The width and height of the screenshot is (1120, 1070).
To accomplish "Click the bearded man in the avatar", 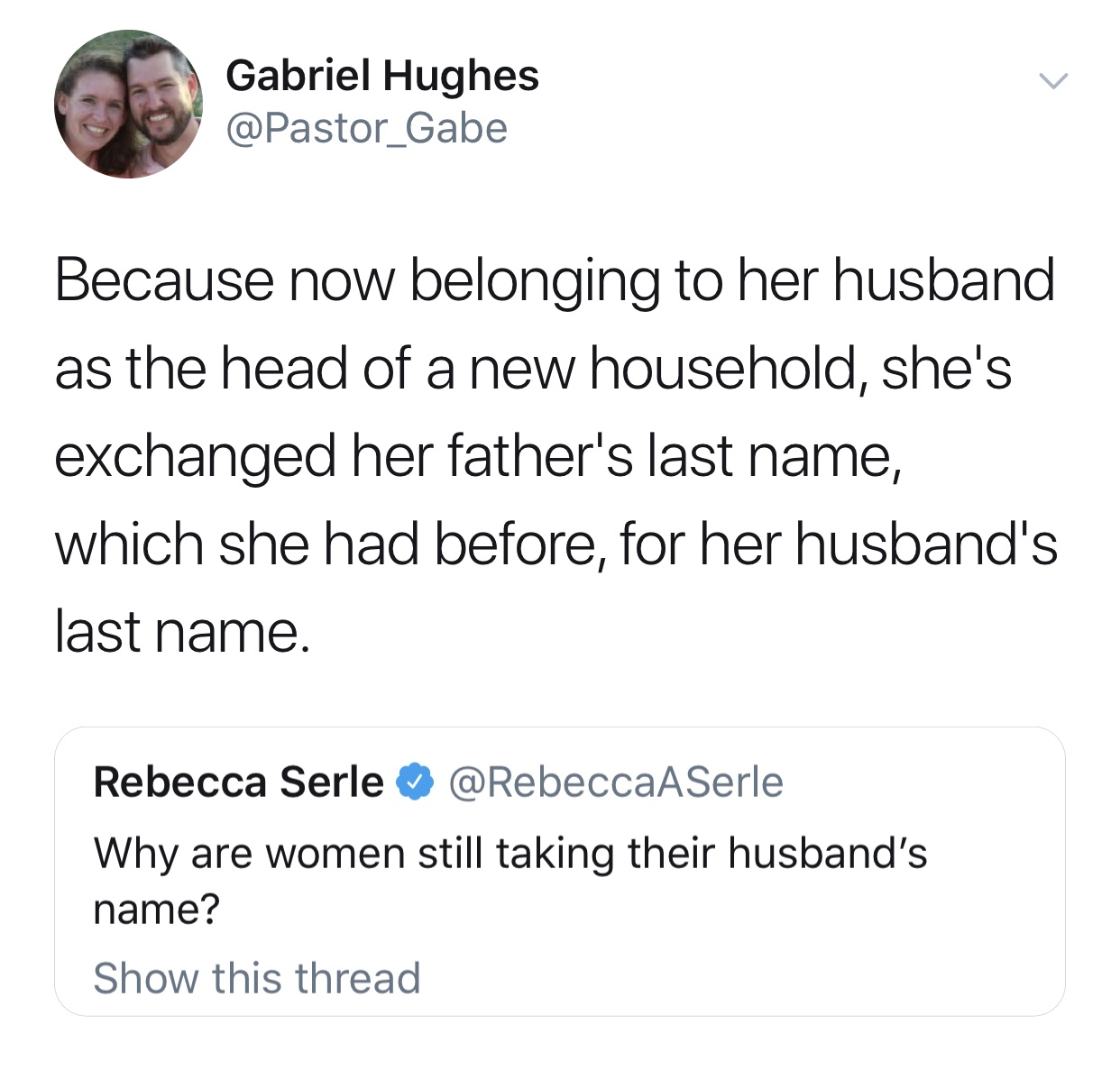I will pyautogui.click(x=162, y=95).
